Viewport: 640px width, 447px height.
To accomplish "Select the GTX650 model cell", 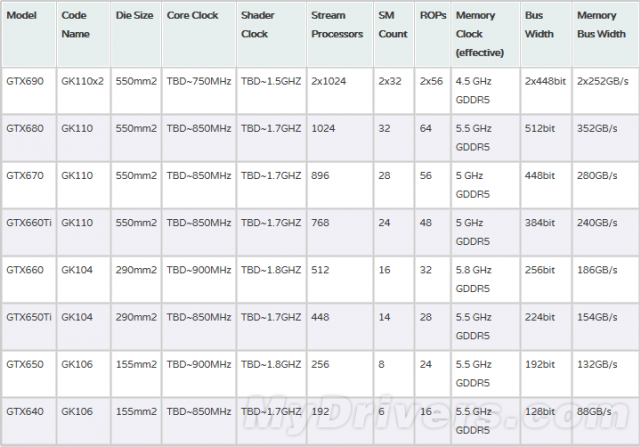I will click(x=29, y=374).
